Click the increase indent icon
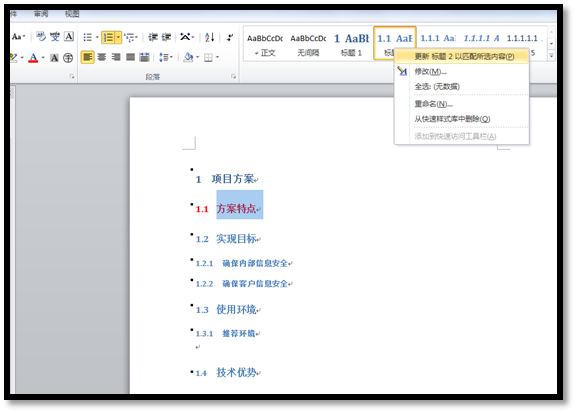The image size is (576, 413). point(166,37)
